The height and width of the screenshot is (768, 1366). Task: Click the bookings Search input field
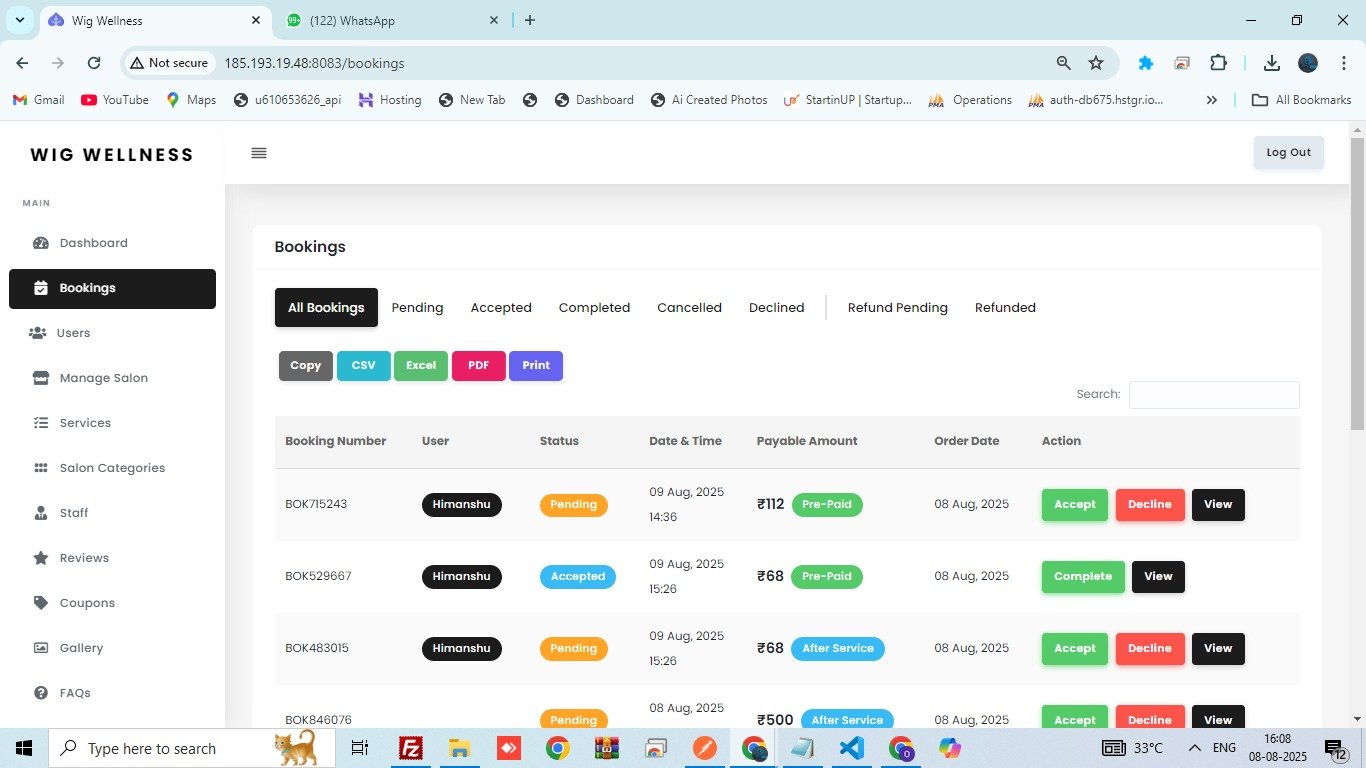[x=1213, y=395]
